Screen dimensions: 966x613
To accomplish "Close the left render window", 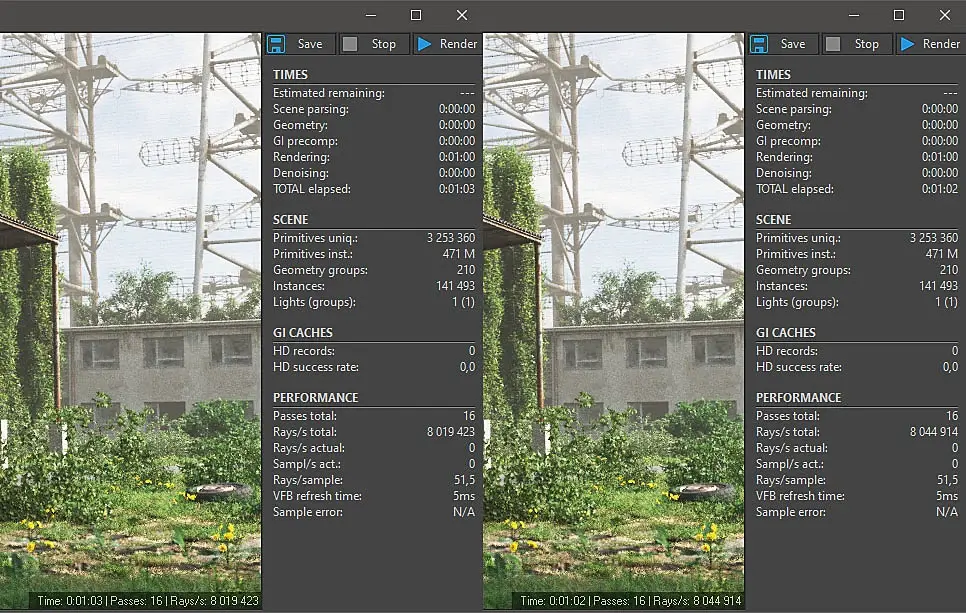I will [x=462, y=15].
